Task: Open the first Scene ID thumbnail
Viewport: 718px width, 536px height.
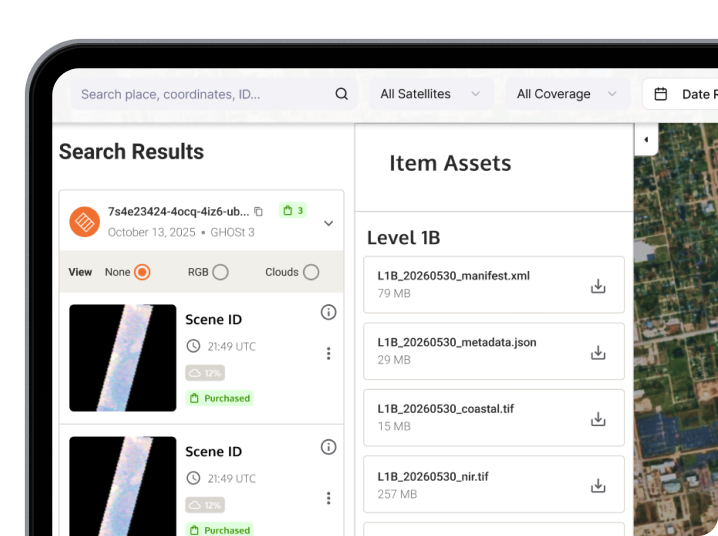Action: coord(123,357)
